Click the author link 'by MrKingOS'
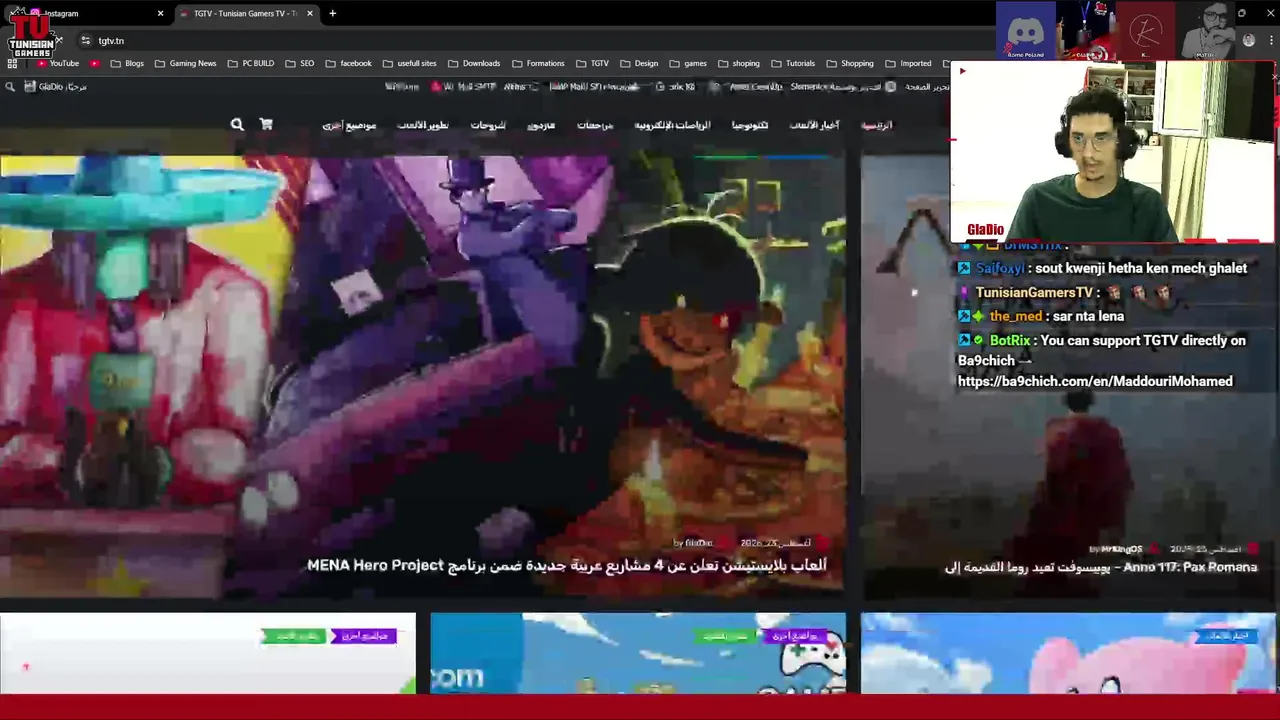The image size is (1280, 720). pyautogui.click(x=1115, y=549)
